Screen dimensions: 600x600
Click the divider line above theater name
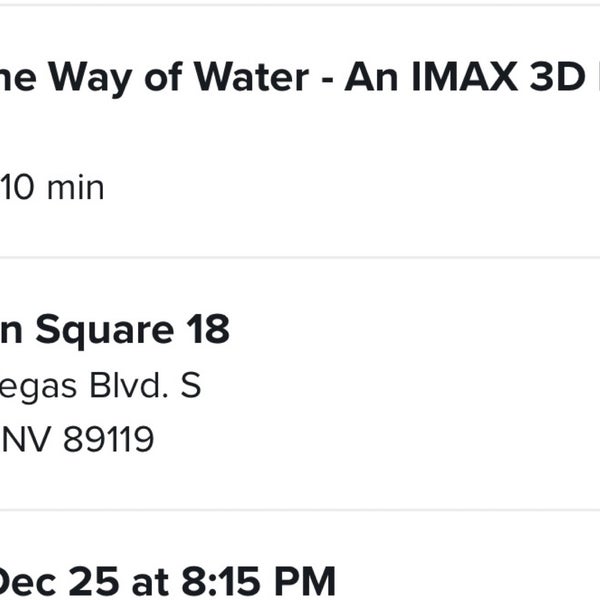tap(300, 257)
